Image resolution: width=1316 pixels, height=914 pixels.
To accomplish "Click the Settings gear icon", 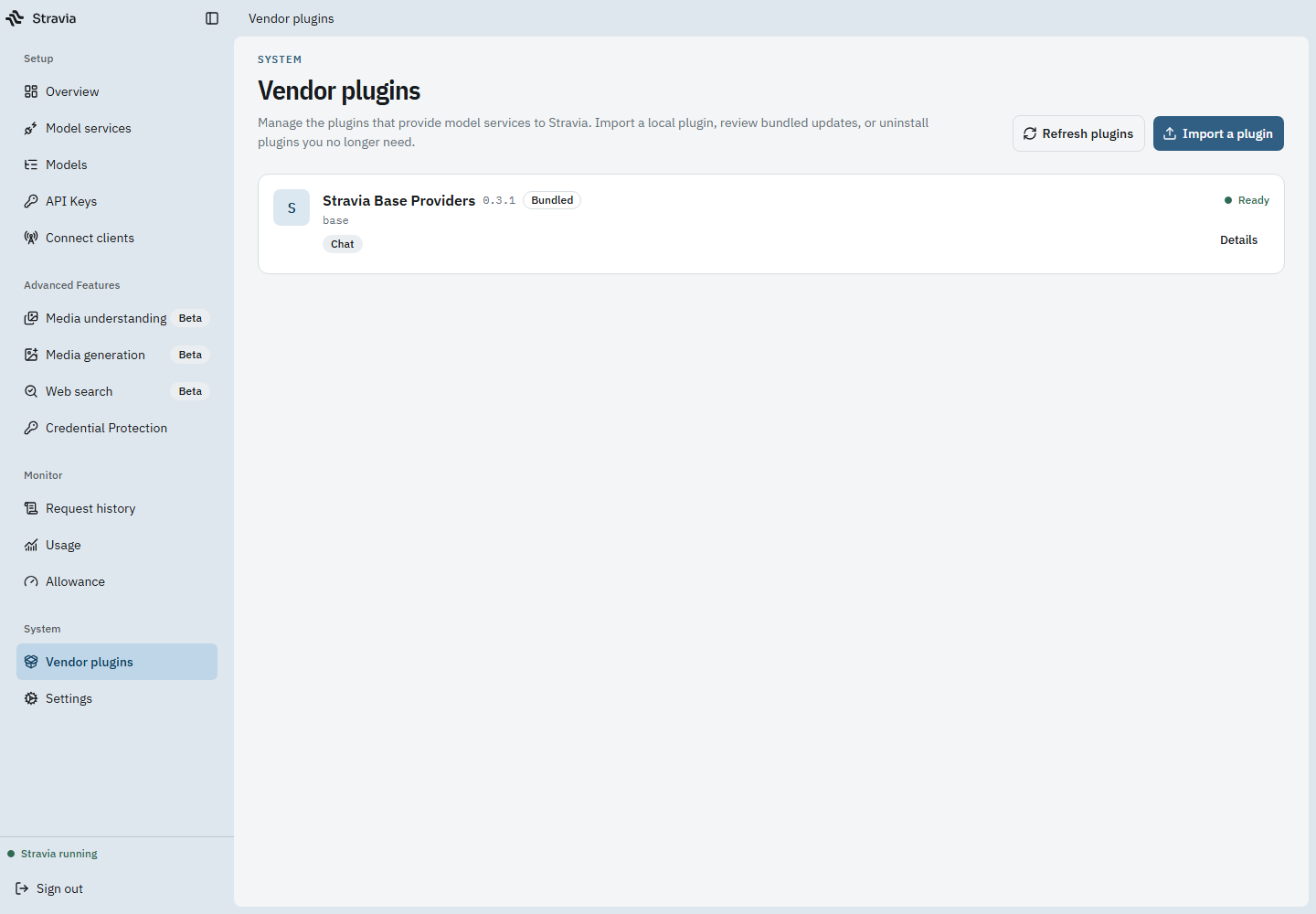I will (x=31, y=698).
